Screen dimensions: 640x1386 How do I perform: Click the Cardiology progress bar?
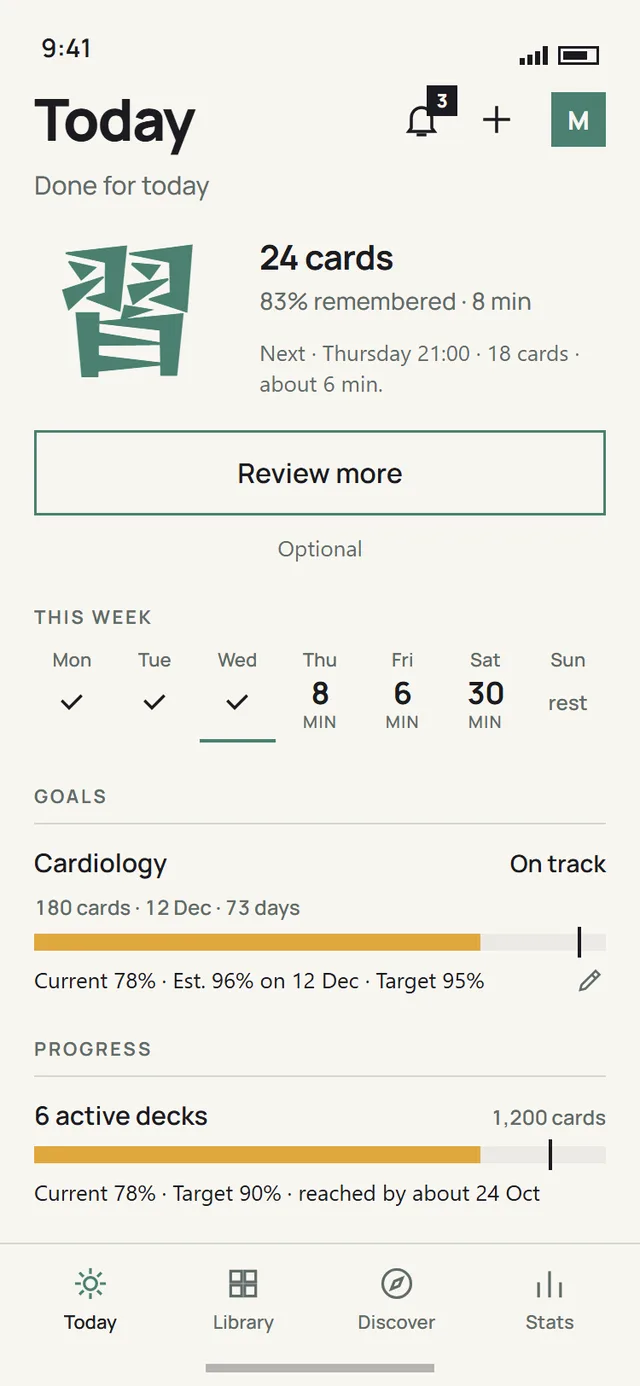[x=320, y=942]
